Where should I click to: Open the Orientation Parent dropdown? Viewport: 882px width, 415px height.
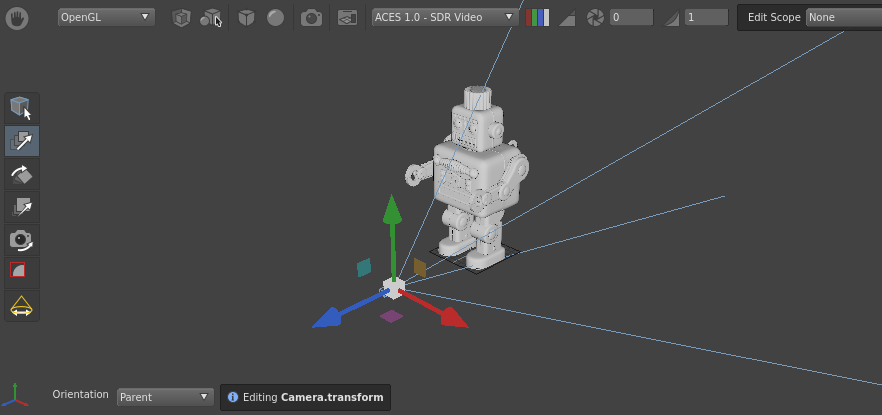(165, 397)
